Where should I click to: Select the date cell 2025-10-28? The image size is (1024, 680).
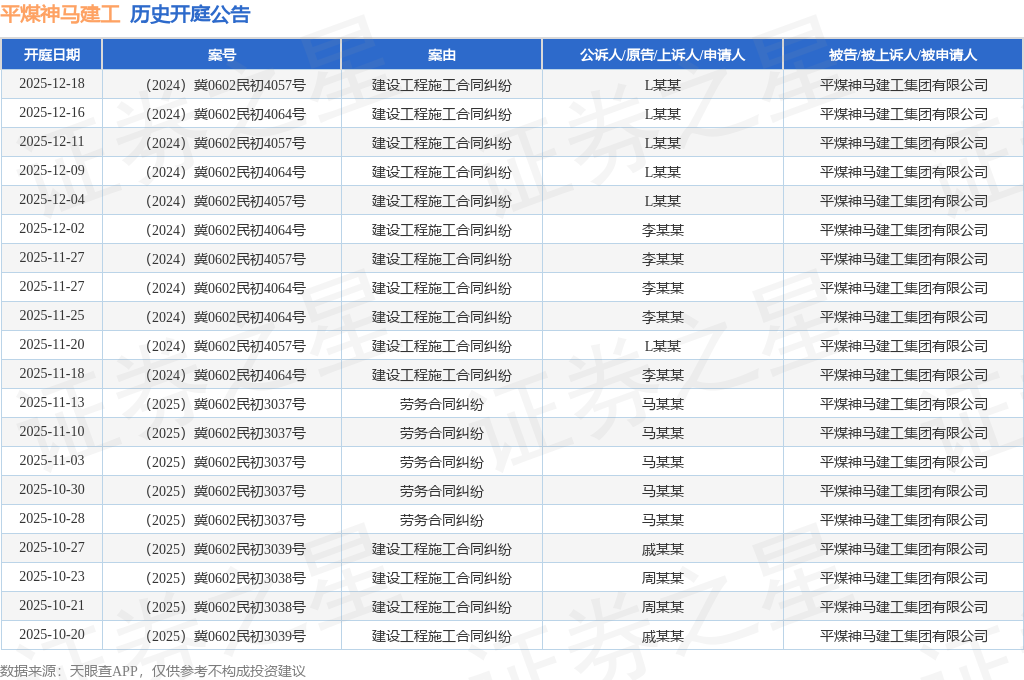coord(52,519)
